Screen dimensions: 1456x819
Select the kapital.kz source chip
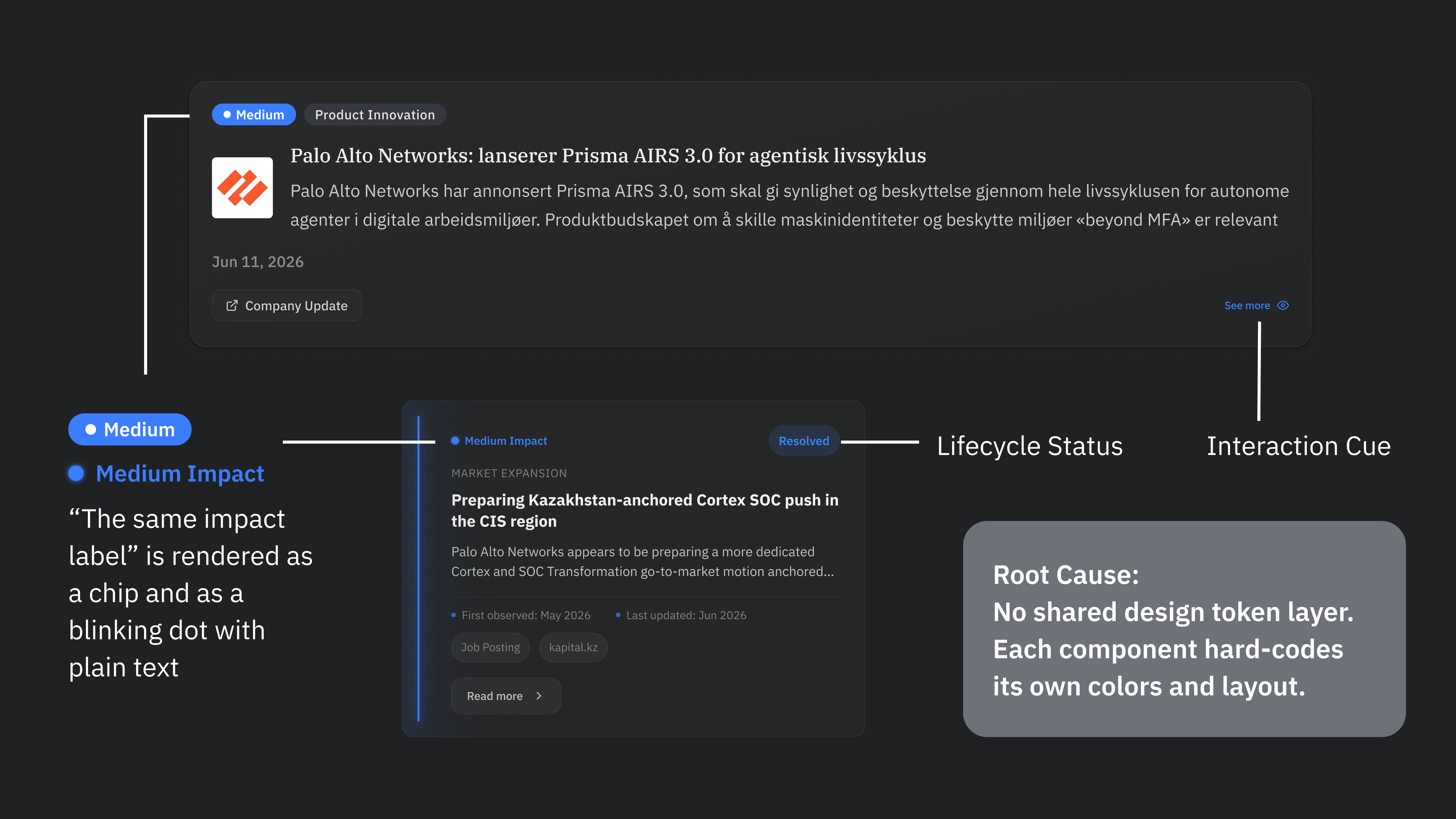tap(573, 648)
